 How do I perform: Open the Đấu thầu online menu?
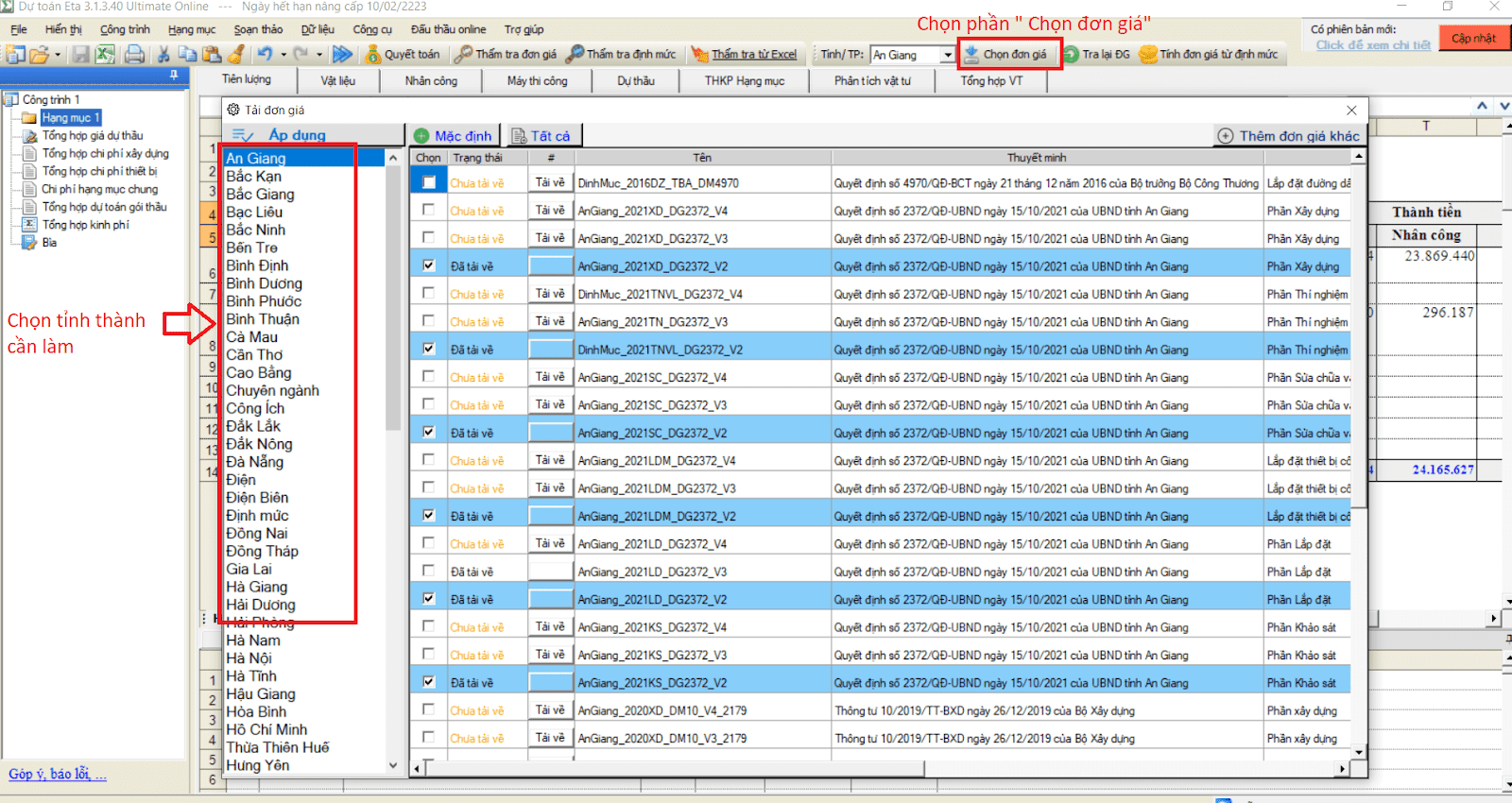click(448, 29)
